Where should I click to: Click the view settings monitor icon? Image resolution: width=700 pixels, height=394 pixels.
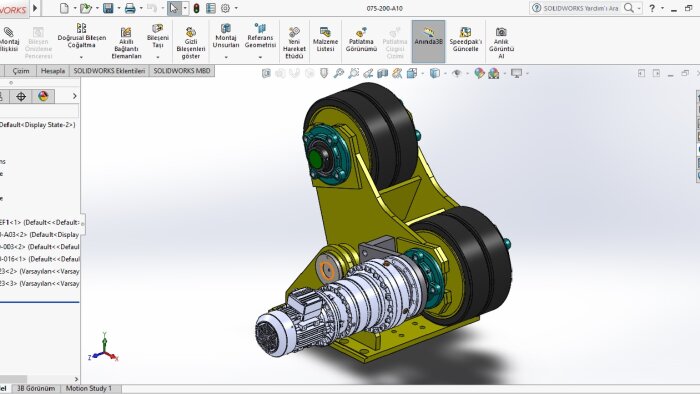[x=517, y=73]
